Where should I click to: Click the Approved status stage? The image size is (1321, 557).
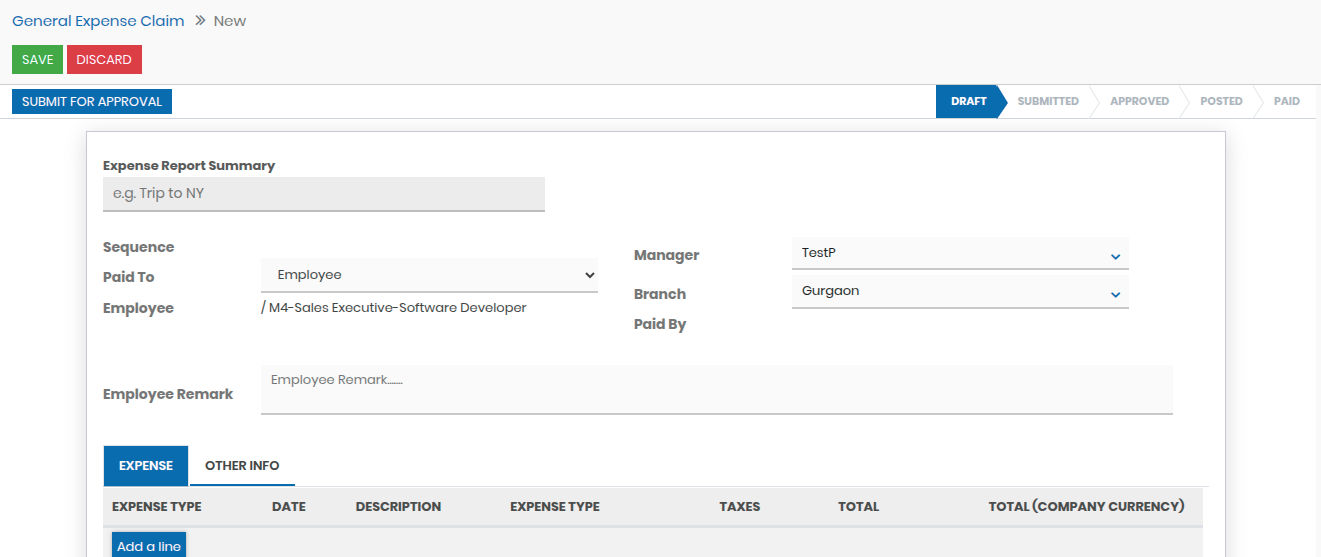pos(1139,102)
